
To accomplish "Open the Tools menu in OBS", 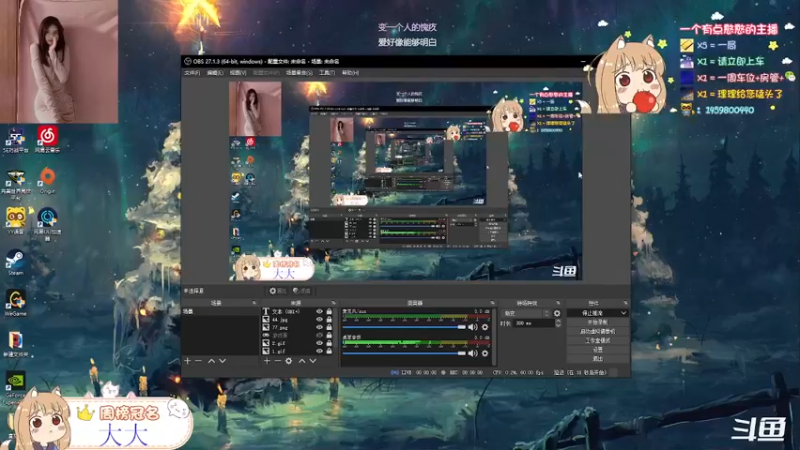I will [327, 73].
